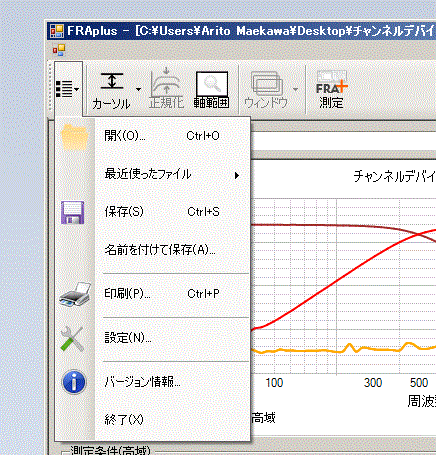Image resolution: width=436 pixels, height=455 pixels.
Task: Click the main menu list icon
Action: (68, 89)
